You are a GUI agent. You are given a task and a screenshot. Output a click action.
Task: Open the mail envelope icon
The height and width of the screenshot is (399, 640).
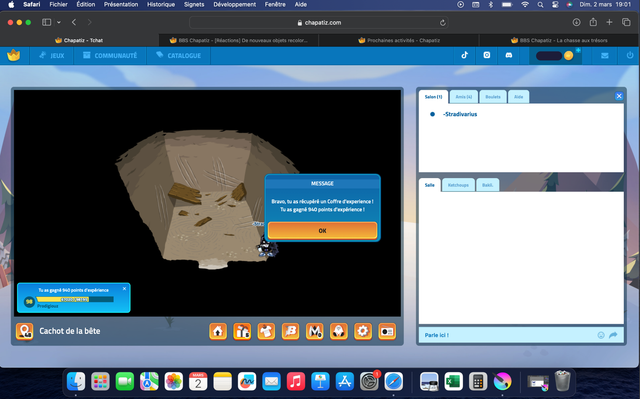(604, 55)
